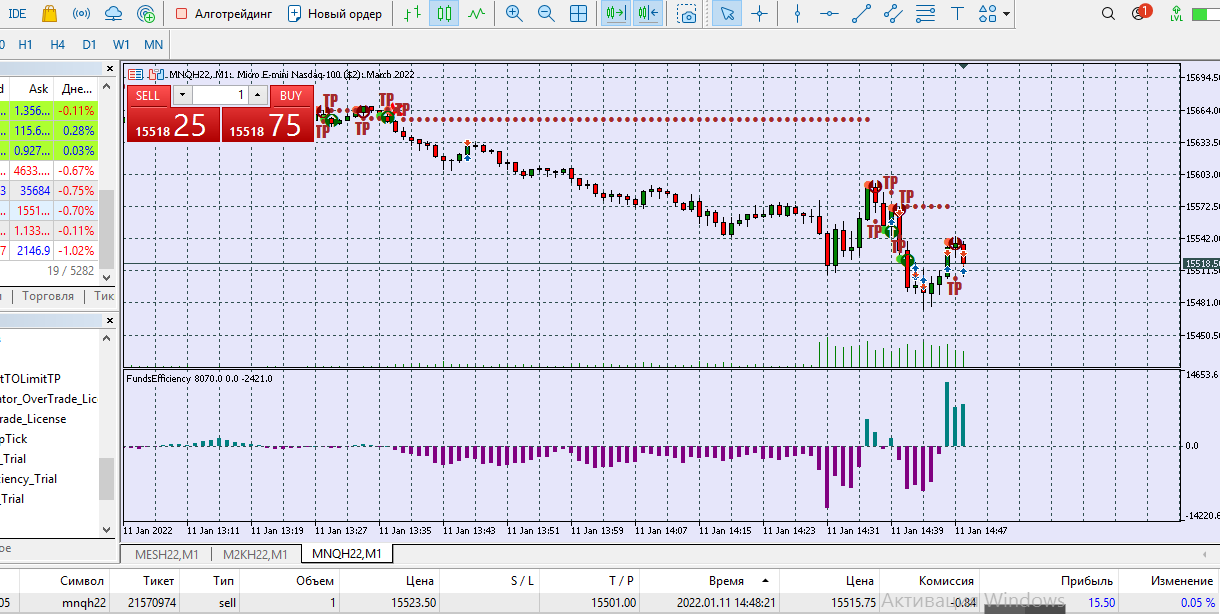Toggle chart auto-scroll to latest bar
Viewport: 1220px width, 614px height.
[615, 14]
